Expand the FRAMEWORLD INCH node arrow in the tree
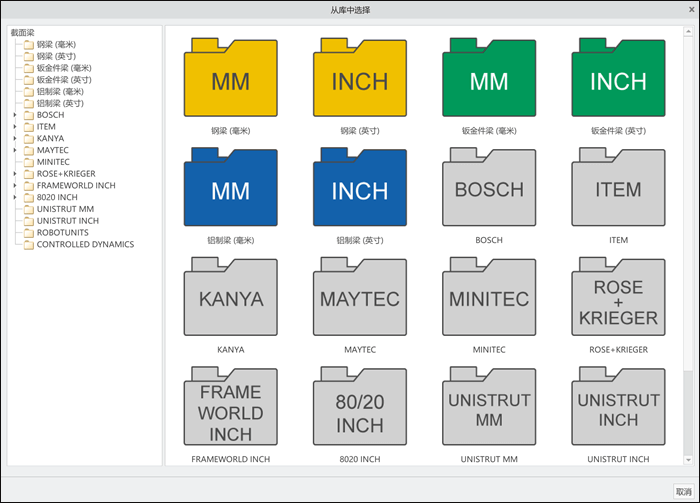700x503 pixels. tap(15, 186)
